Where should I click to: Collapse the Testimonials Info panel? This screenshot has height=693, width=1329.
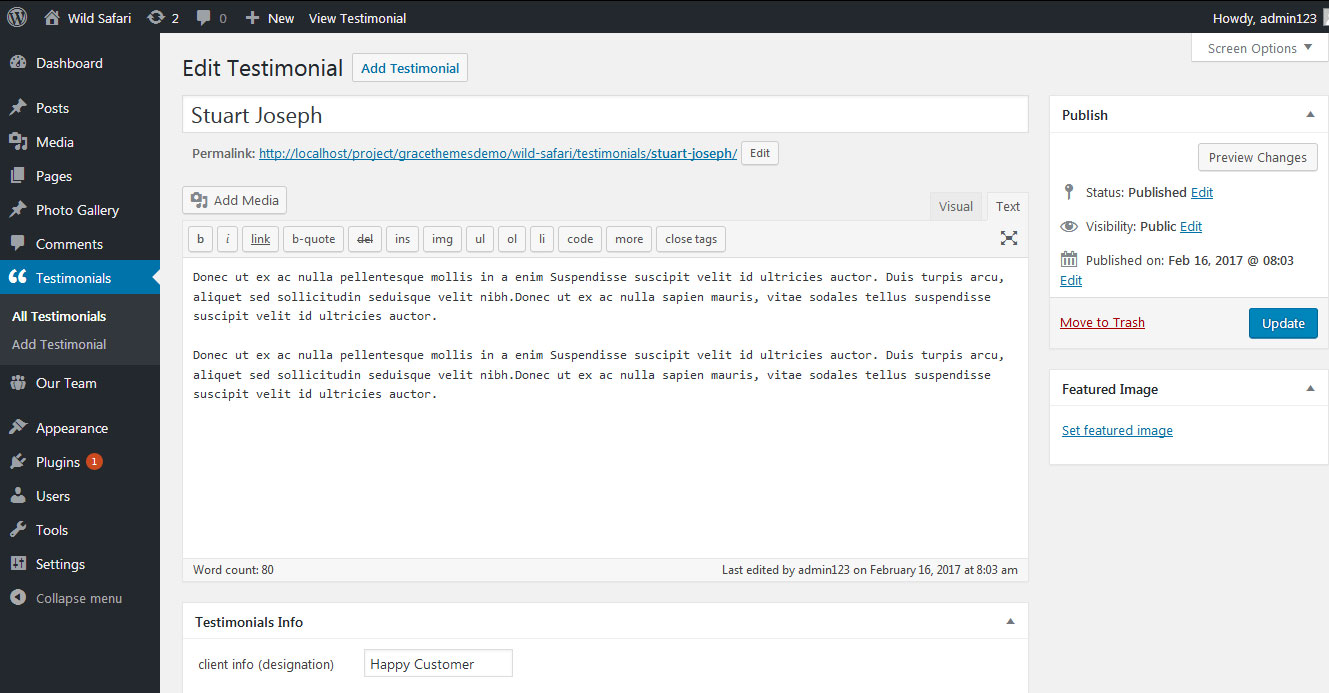tap(1010, 622)
